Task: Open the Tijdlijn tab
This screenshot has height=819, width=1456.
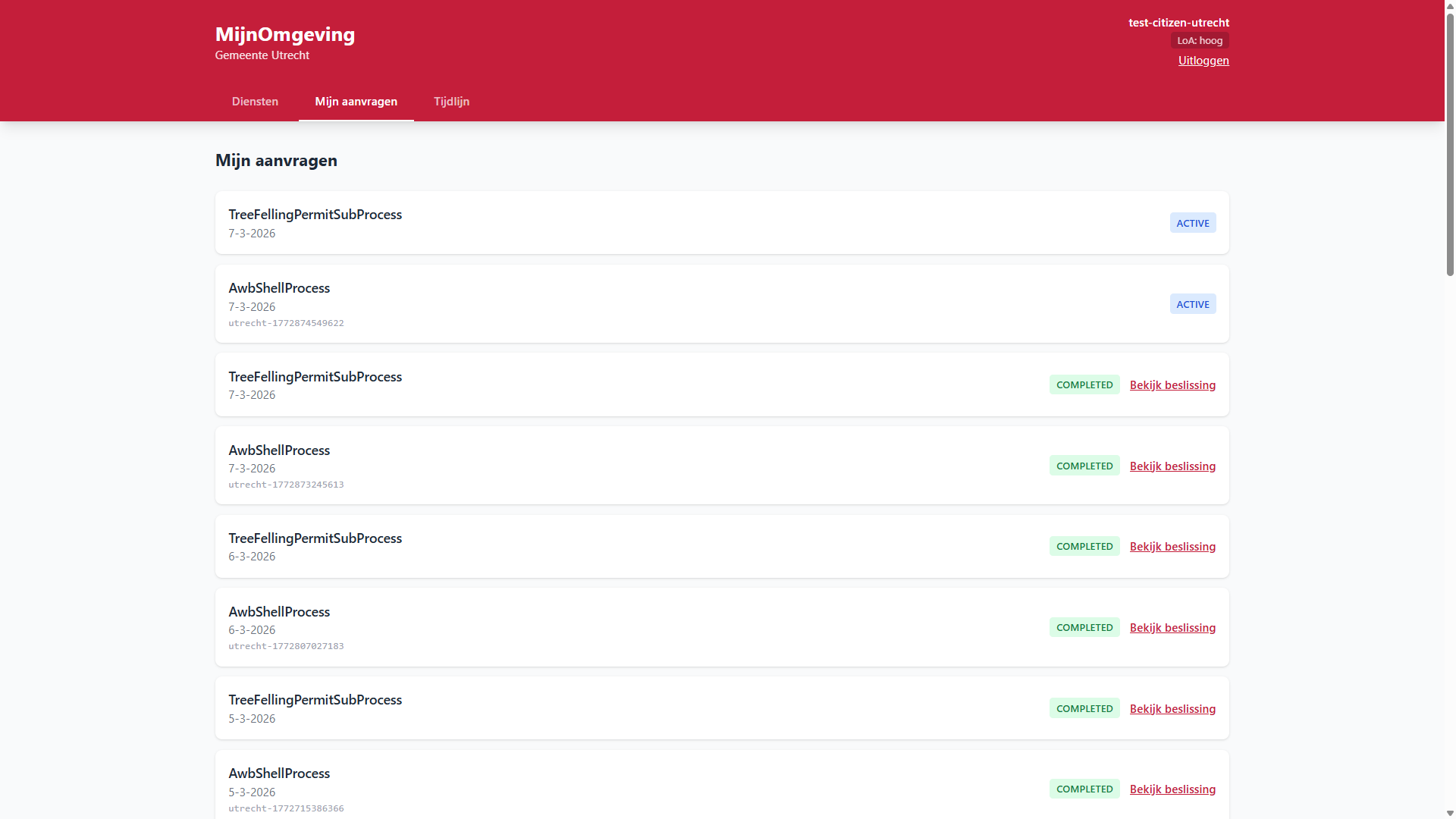Action: pos(451,101)
